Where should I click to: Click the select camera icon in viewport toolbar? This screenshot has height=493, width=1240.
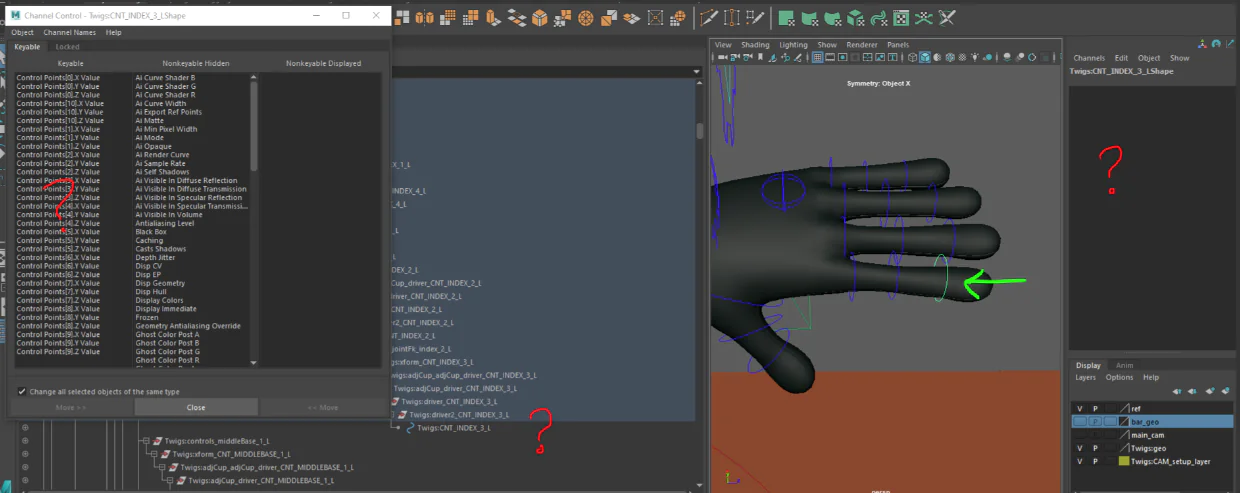pos(723,57)
